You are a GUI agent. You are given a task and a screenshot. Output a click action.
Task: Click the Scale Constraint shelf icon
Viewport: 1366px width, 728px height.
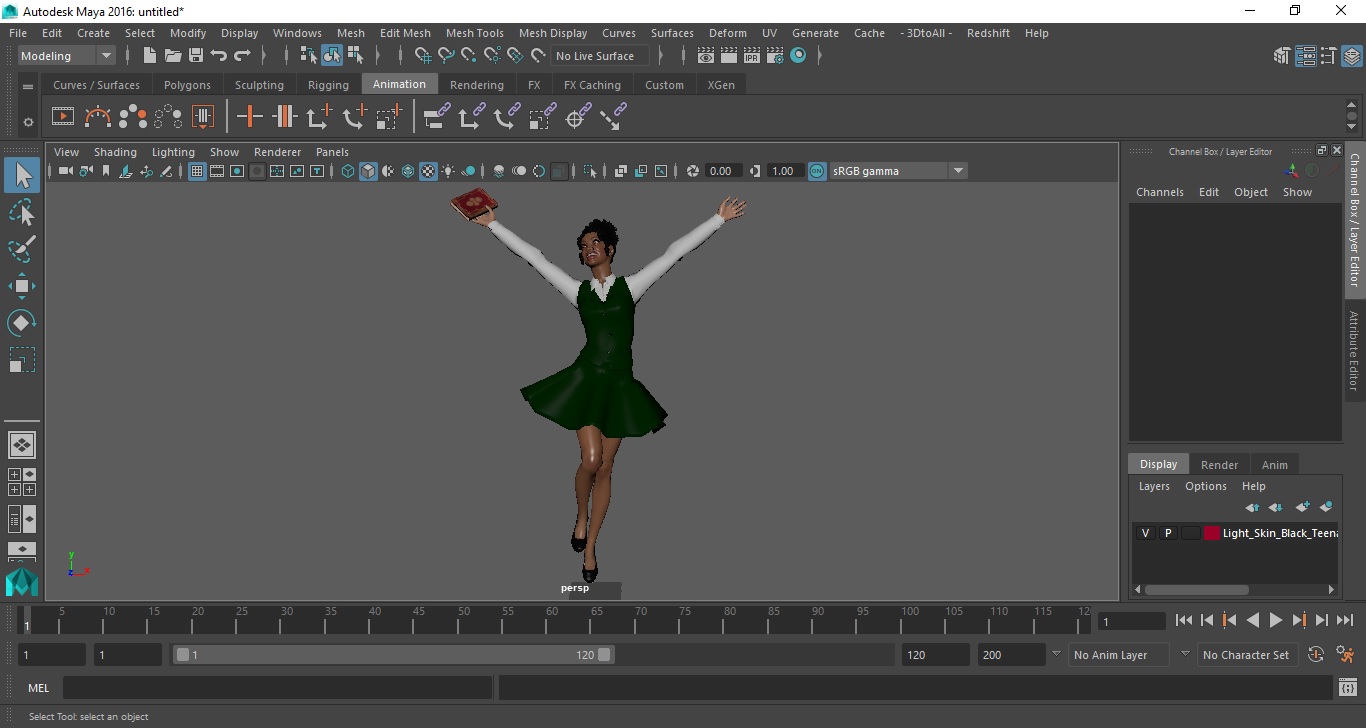point(542,117)
